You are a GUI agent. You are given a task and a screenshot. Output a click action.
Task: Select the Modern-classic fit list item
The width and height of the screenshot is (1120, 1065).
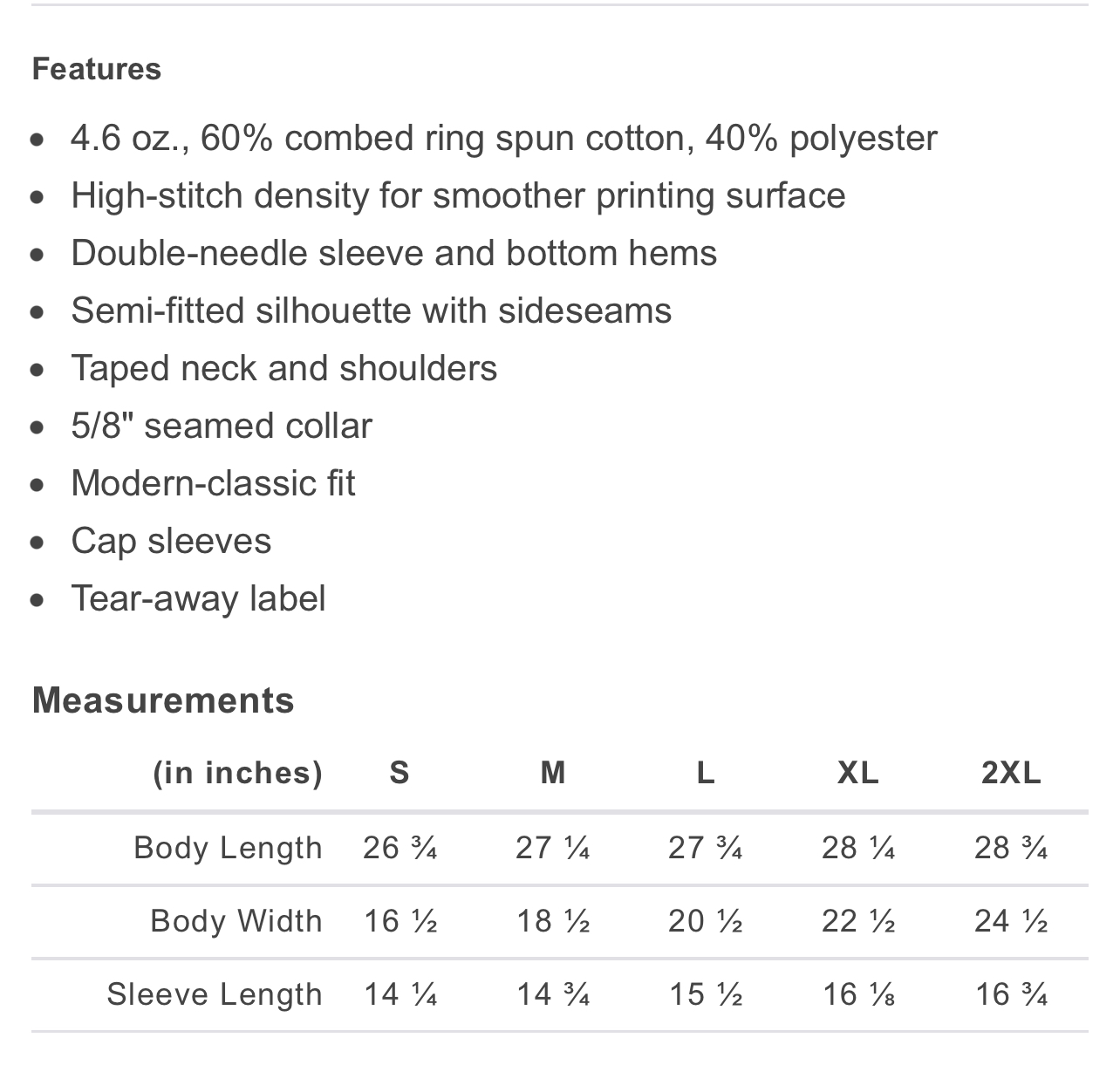click(x=213, y=483)
